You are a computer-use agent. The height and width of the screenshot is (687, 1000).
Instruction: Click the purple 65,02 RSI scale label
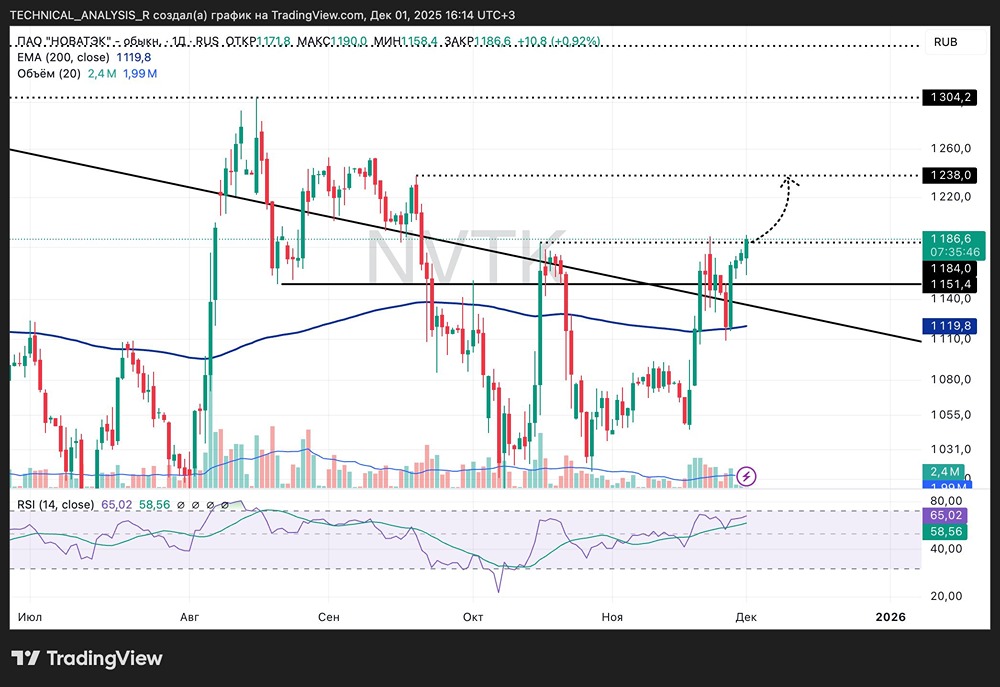click(945, 515)
